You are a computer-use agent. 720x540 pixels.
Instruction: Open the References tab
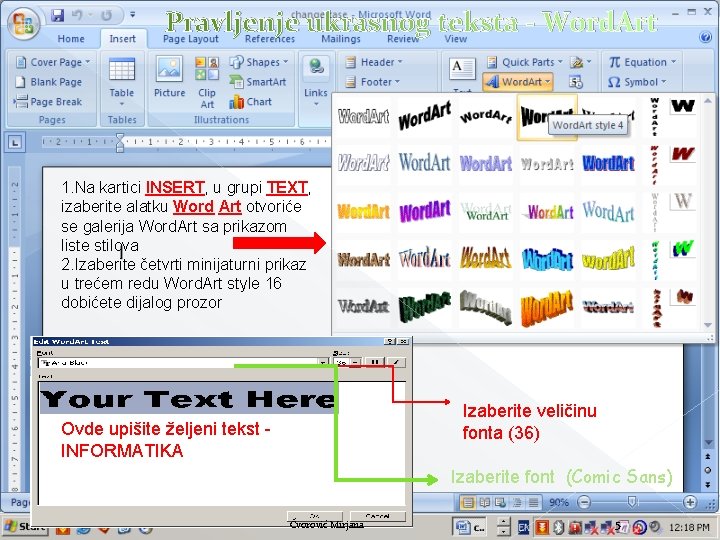click(270, 39)
